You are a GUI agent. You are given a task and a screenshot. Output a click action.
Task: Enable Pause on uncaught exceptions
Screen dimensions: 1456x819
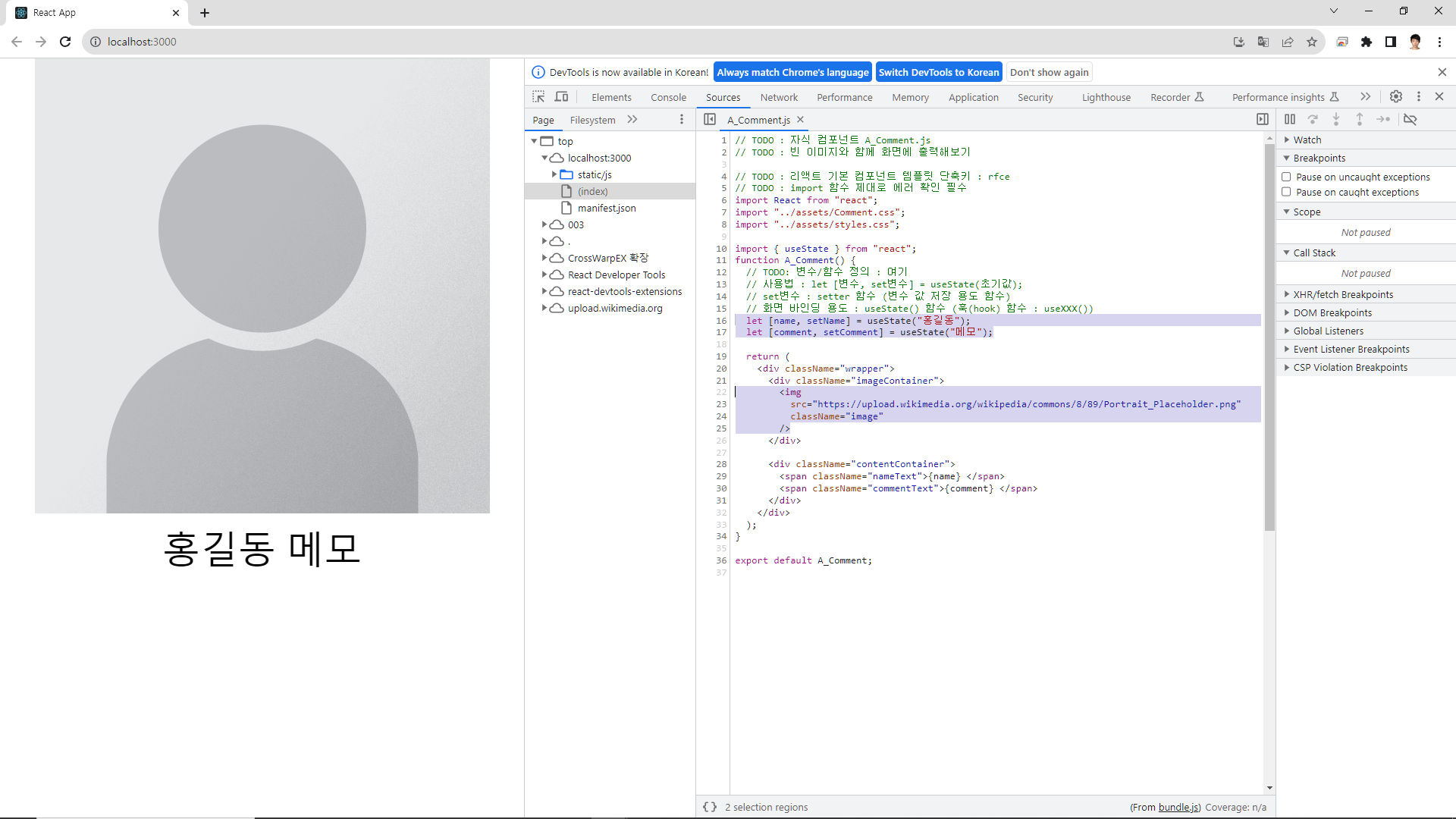pos(1286,177)
